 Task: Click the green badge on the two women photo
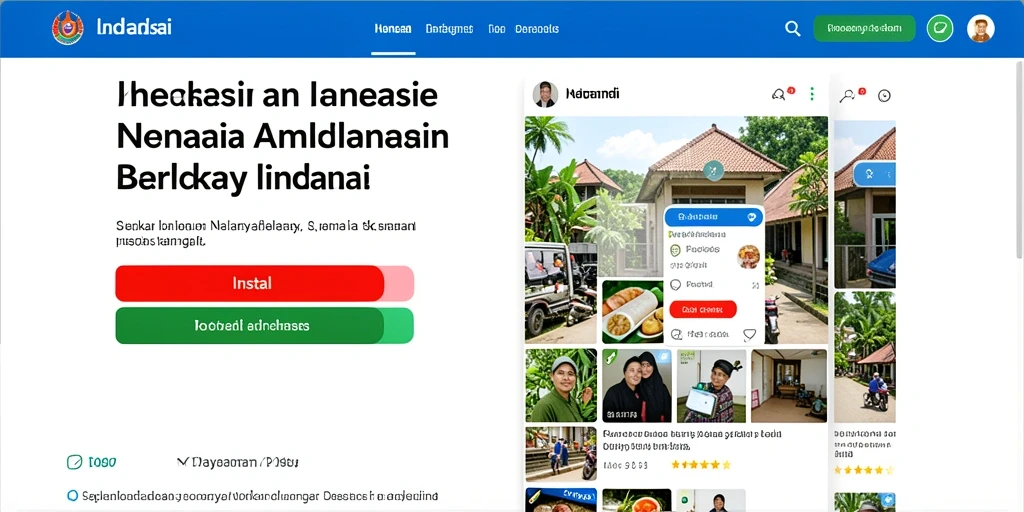pyautogui.click(x=609, y=357)
